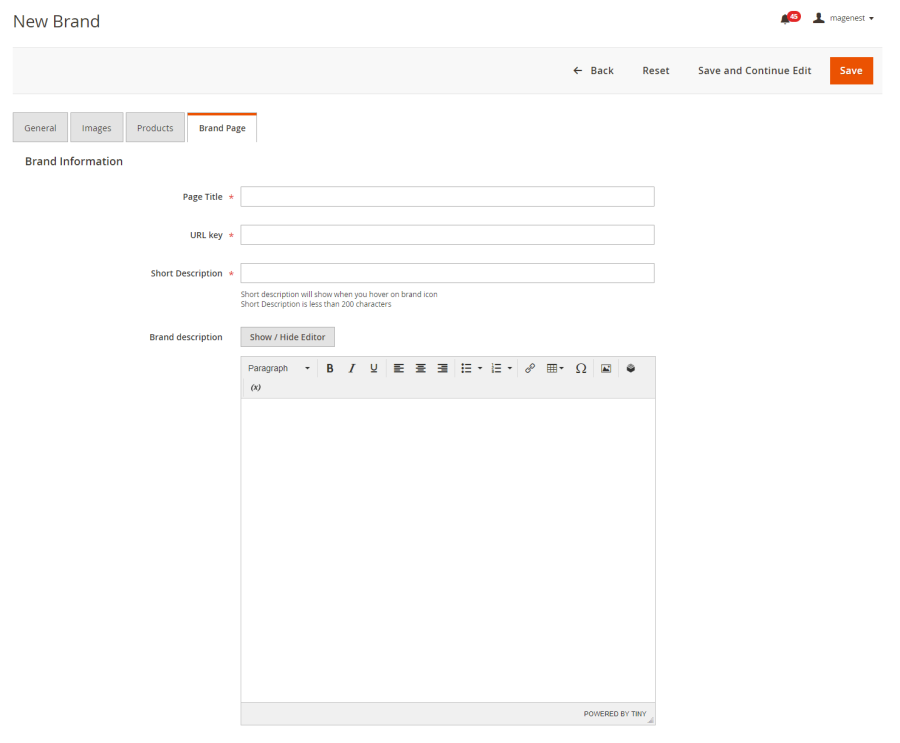Insert a hyperlink in editor
Viewport: 900px width, 743px height.
(530, 369)
